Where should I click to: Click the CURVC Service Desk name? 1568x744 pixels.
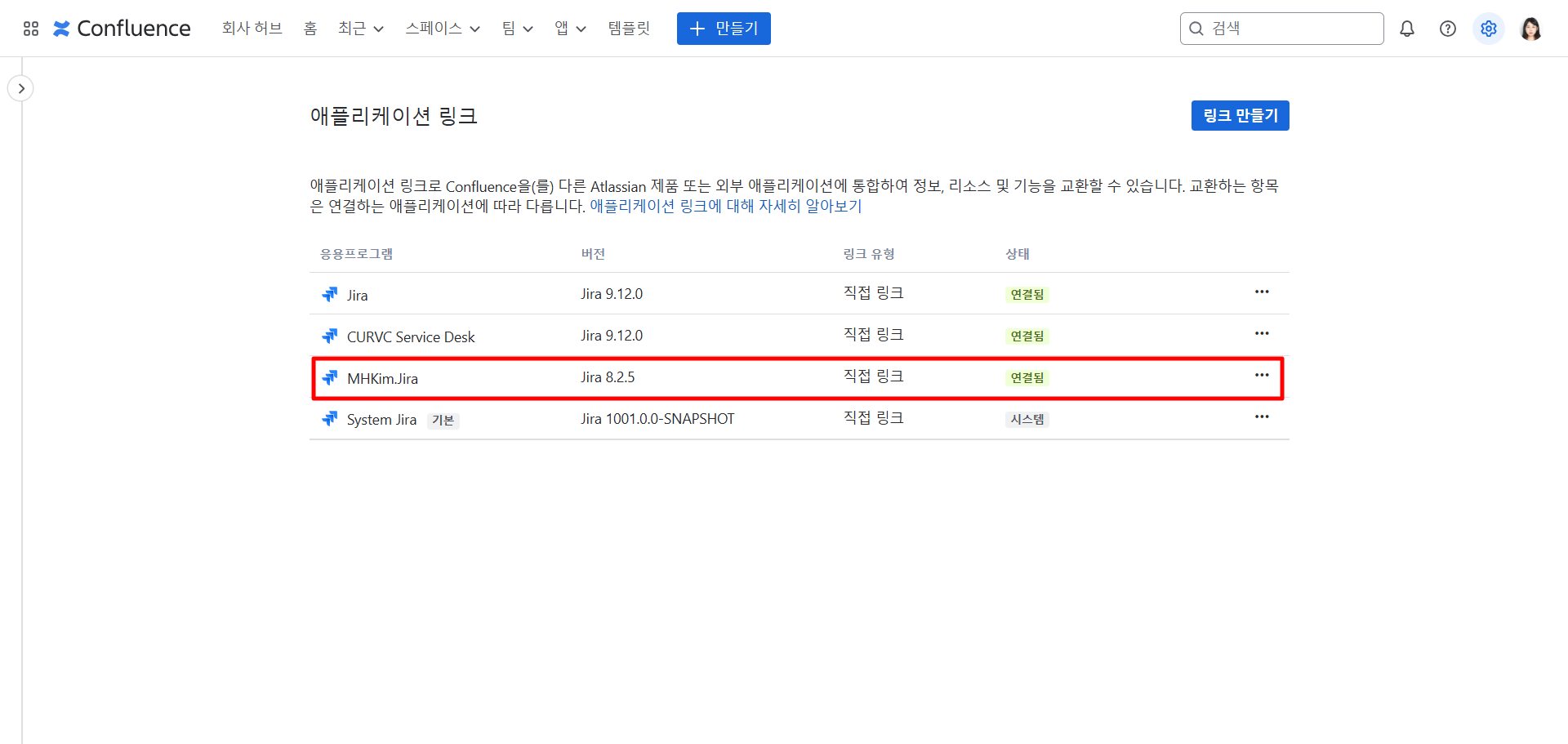pos(411,336)
